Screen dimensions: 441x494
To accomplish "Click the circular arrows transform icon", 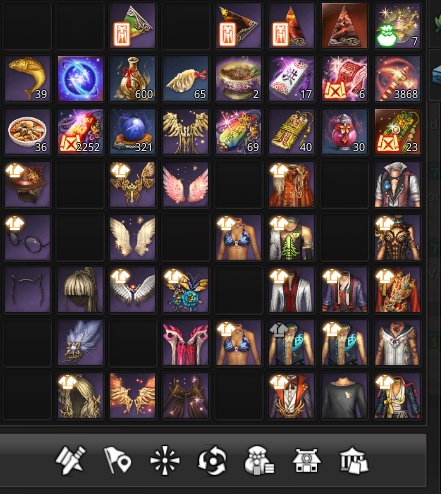I will coord(212,460).
